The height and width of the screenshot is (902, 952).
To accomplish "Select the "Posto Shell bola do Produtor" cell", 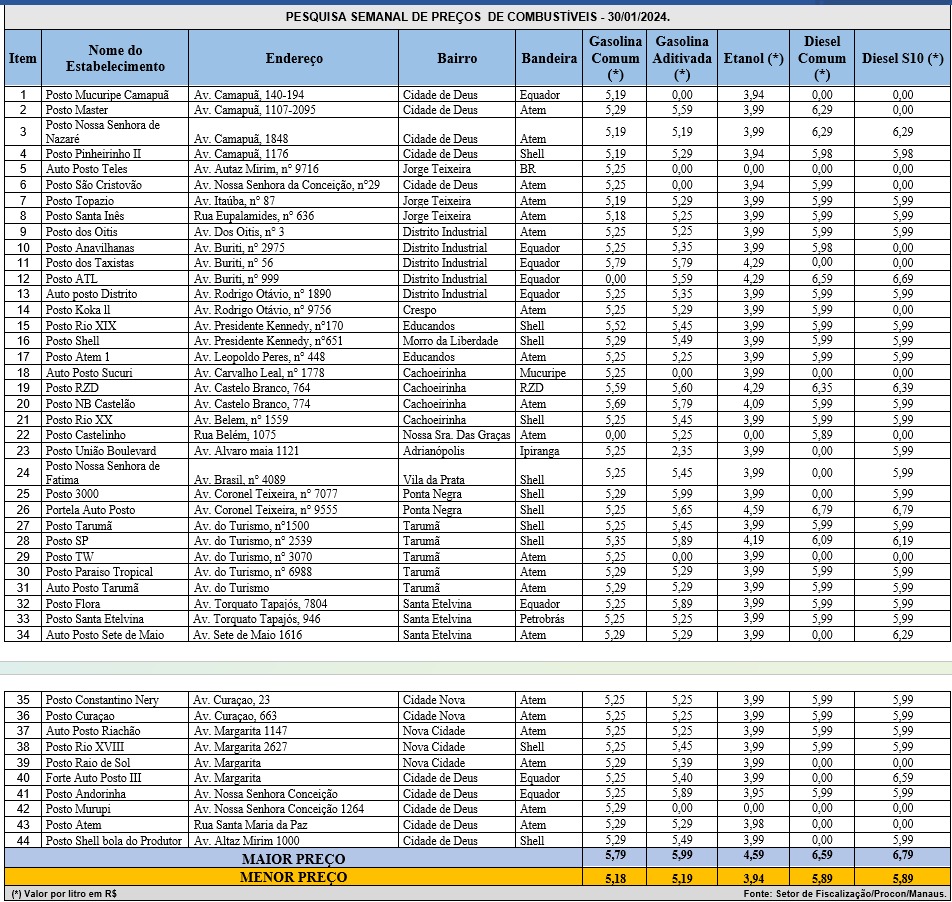I will (x=114, y=840).
